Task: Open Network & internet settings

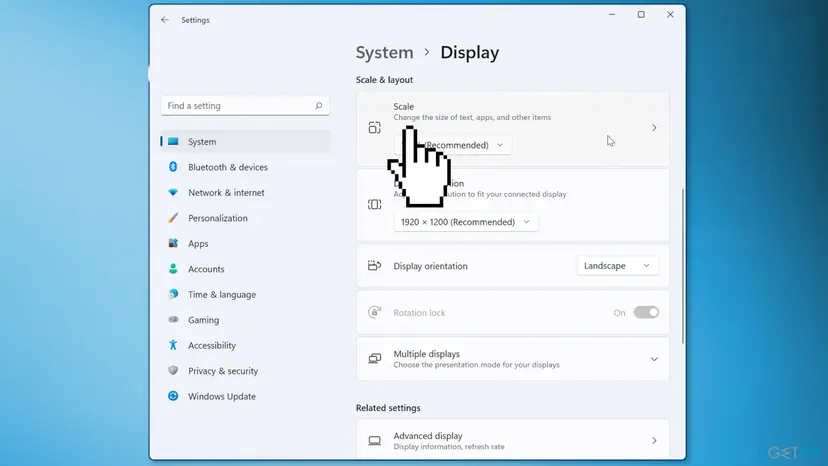Action: tap(245, 192)
